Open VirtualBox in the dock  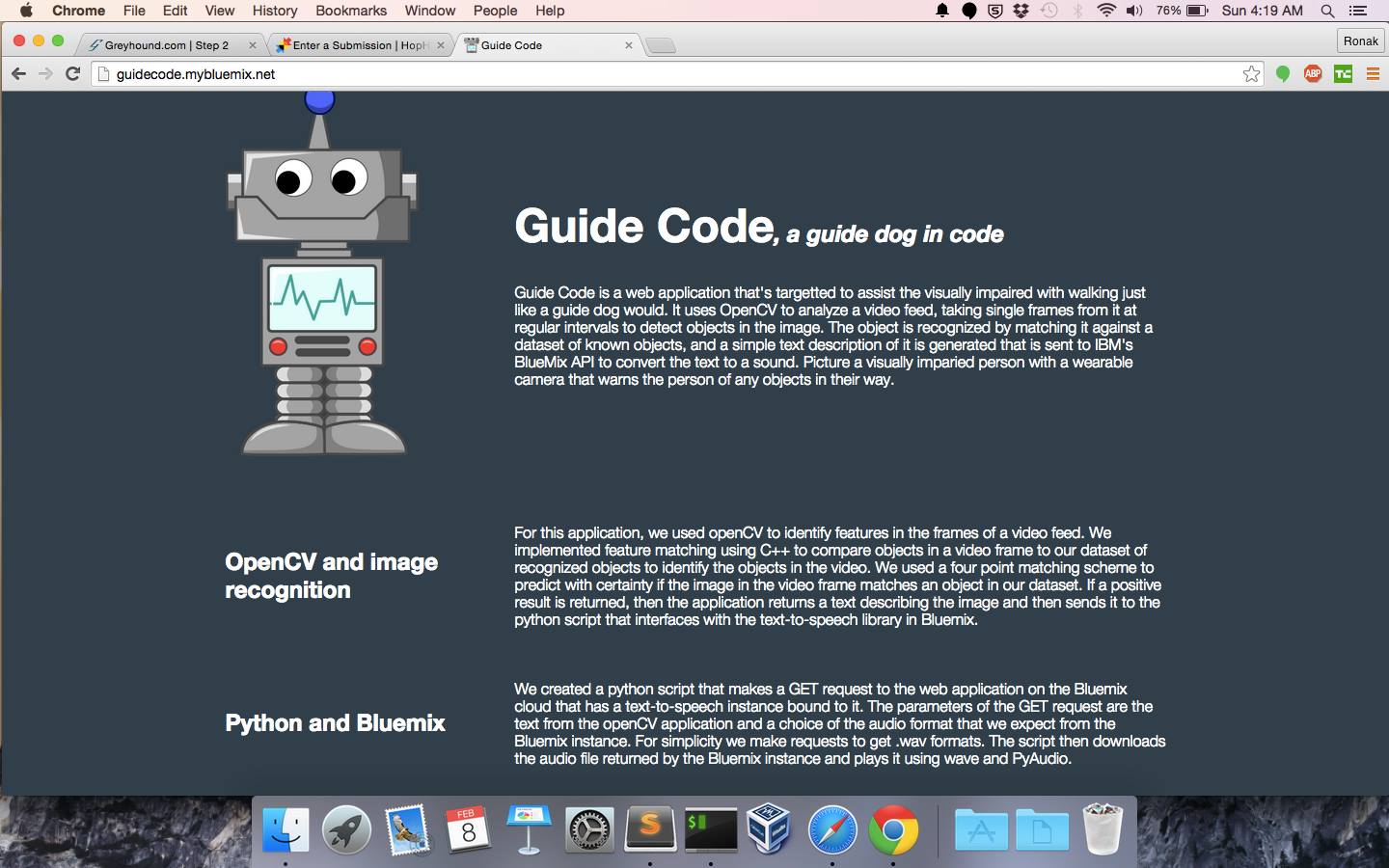(771, 829)
